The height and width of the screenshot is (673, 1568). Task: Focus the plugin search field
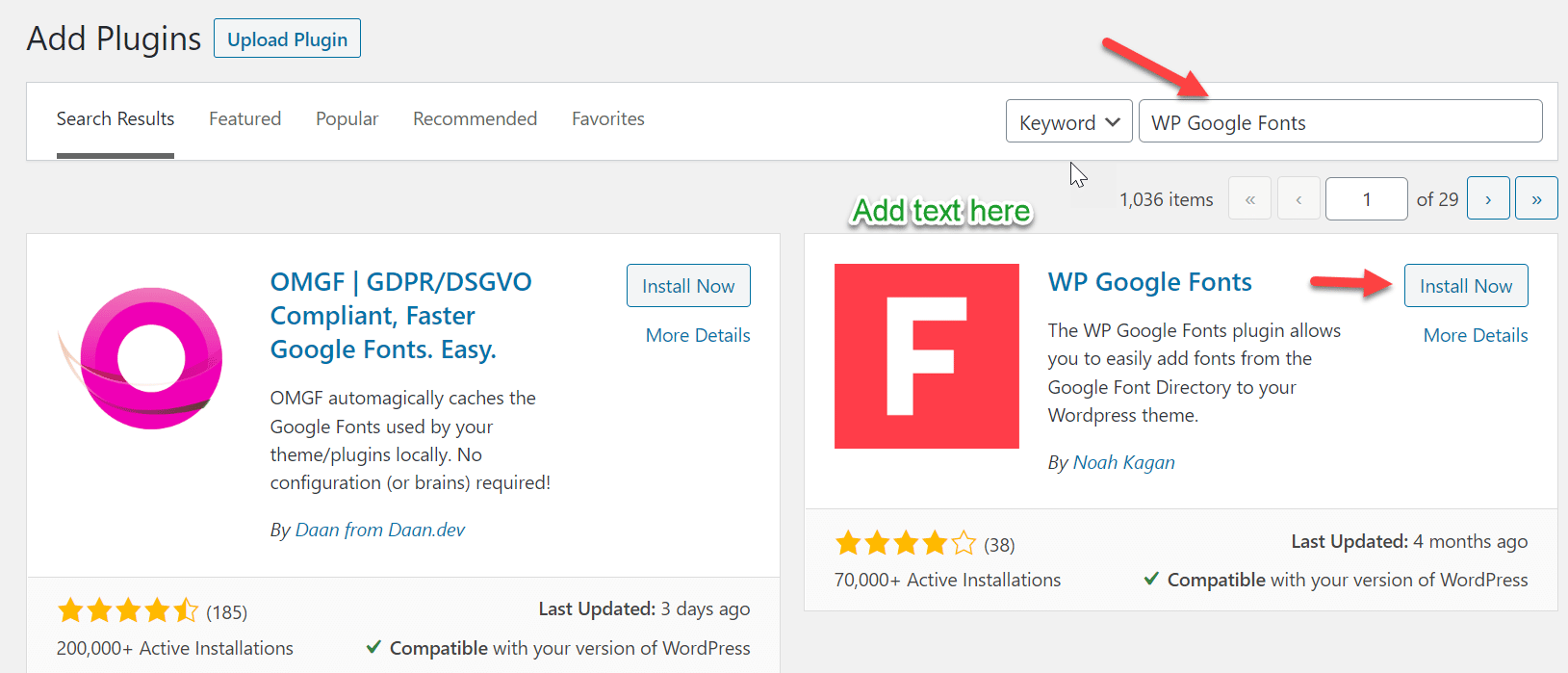tap(1340, 121)
